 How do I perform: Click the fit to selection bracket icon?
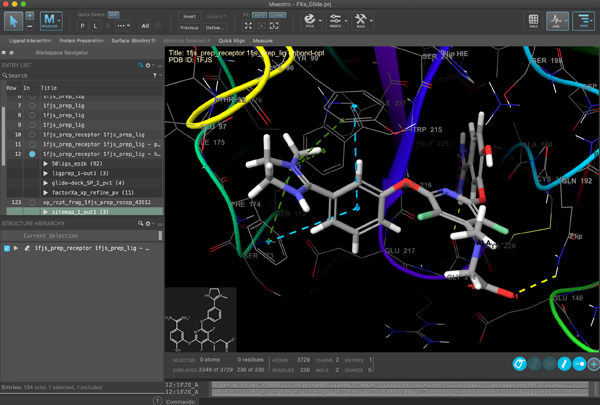(274, 26)
